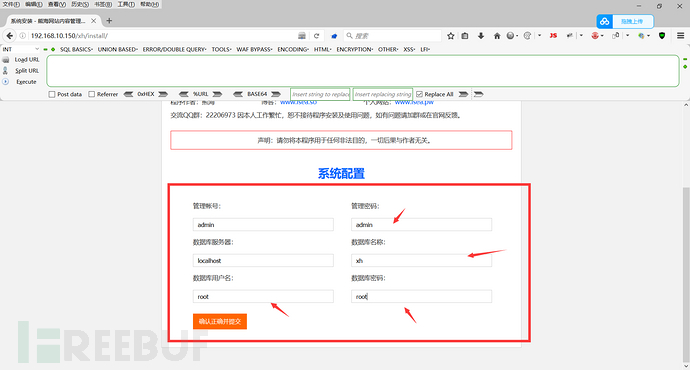Expand the UNION BASED menu
The image size is (690, 370).
click(x=117, y=49)
